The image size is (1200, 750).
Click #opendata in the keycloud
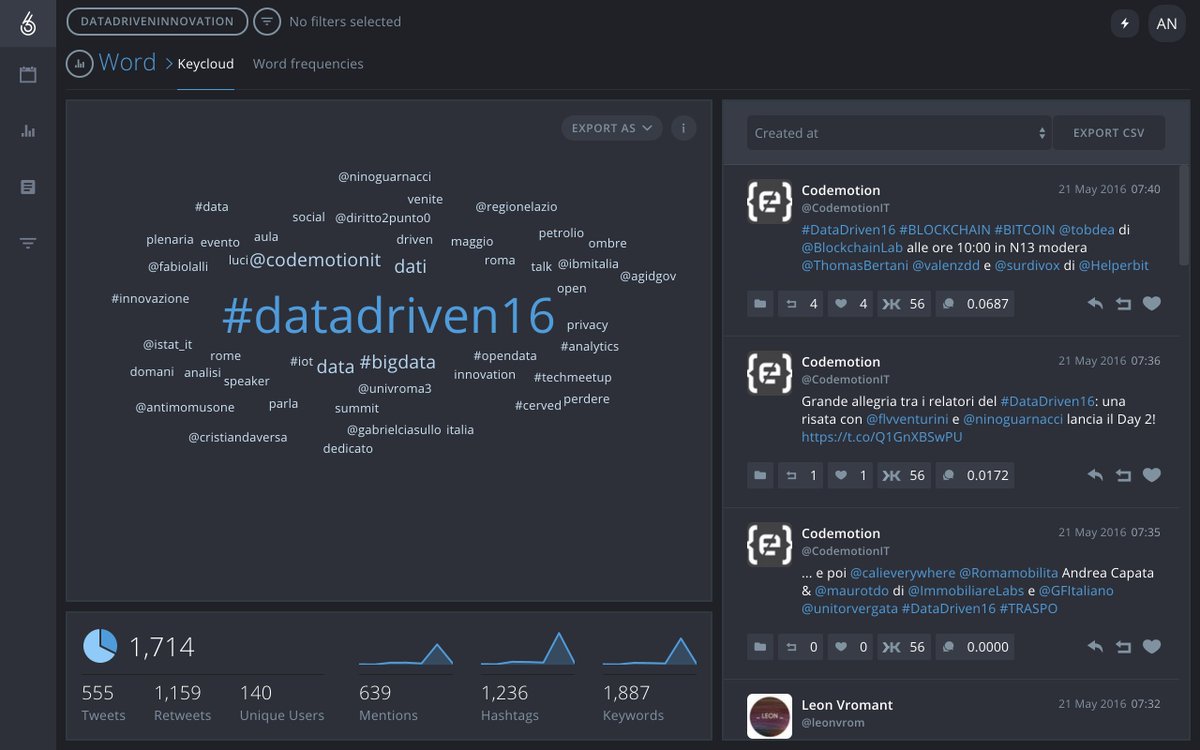click(505, 356)
